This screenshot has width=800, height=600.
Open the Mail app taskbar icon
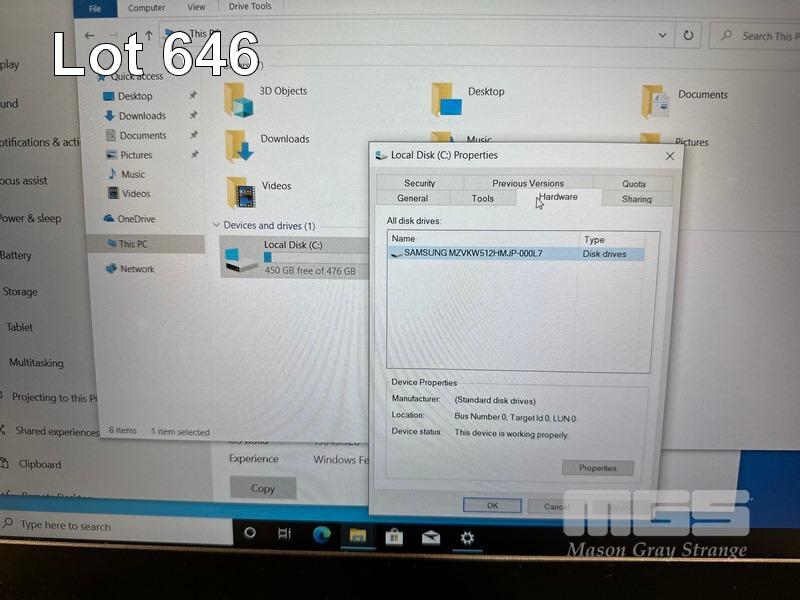pyautogui.click(x=430, y=537)
